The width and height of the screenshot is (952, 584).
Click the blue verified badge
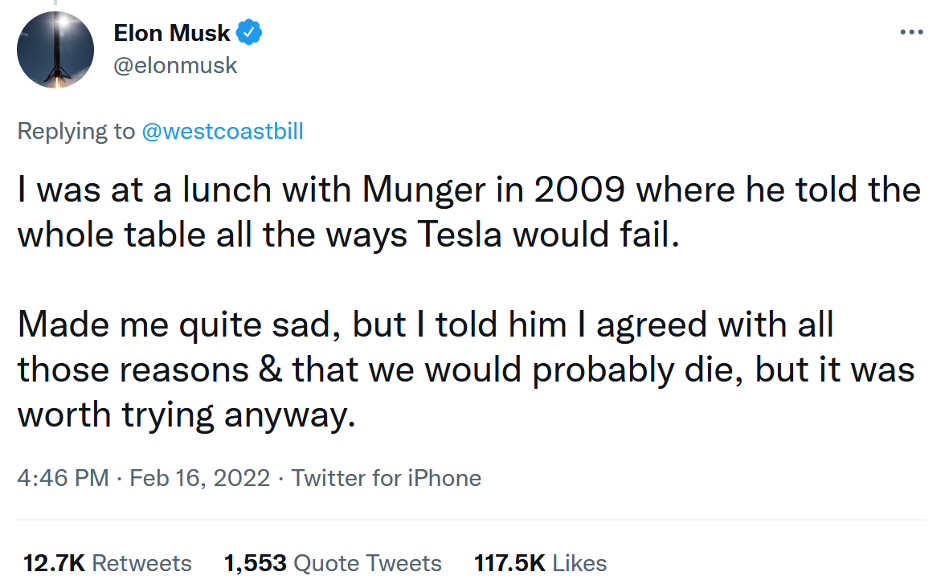click(x=248, y=33)
